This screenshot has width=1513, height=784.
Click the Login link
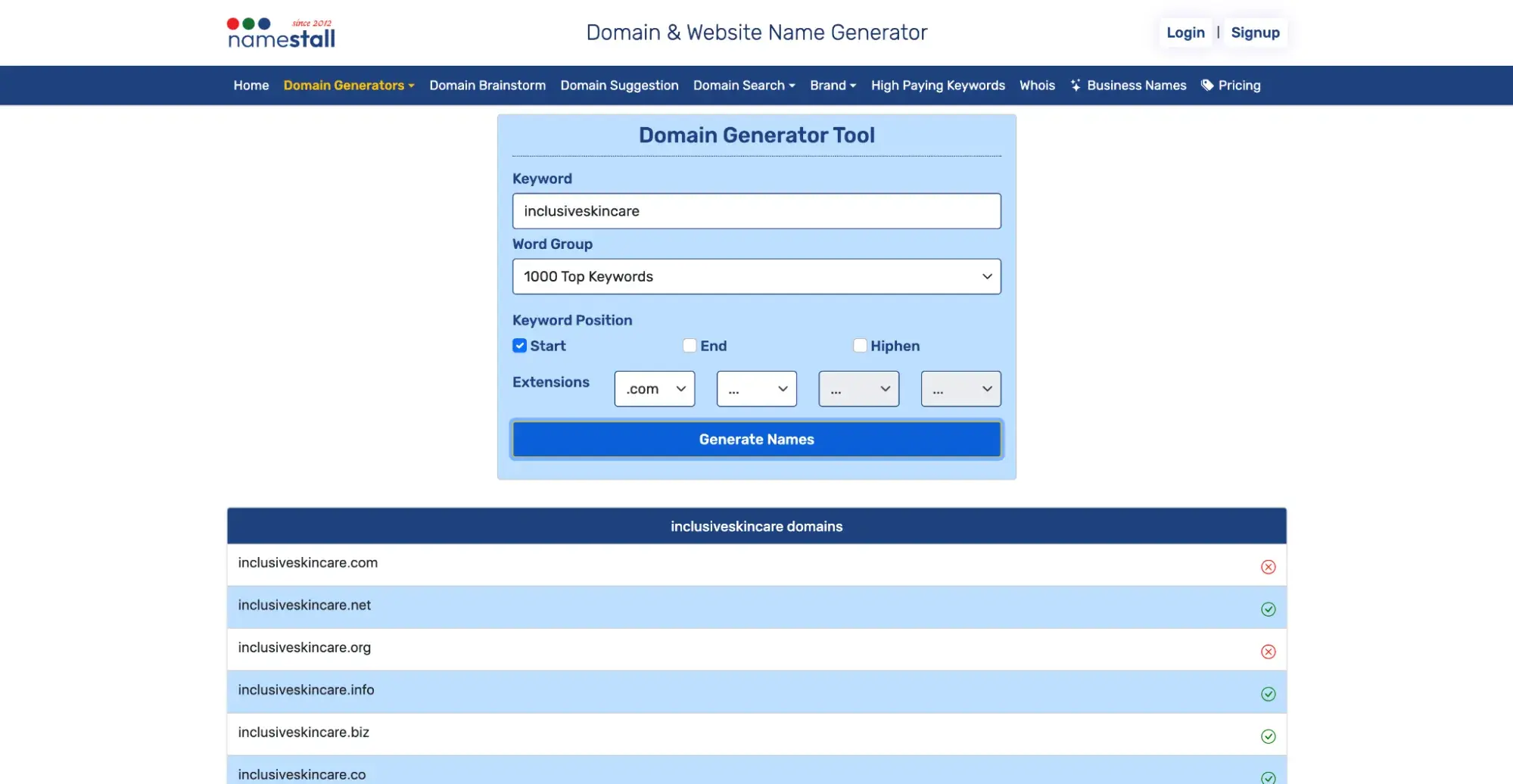pyautogui.click(x=1185, y=33)
